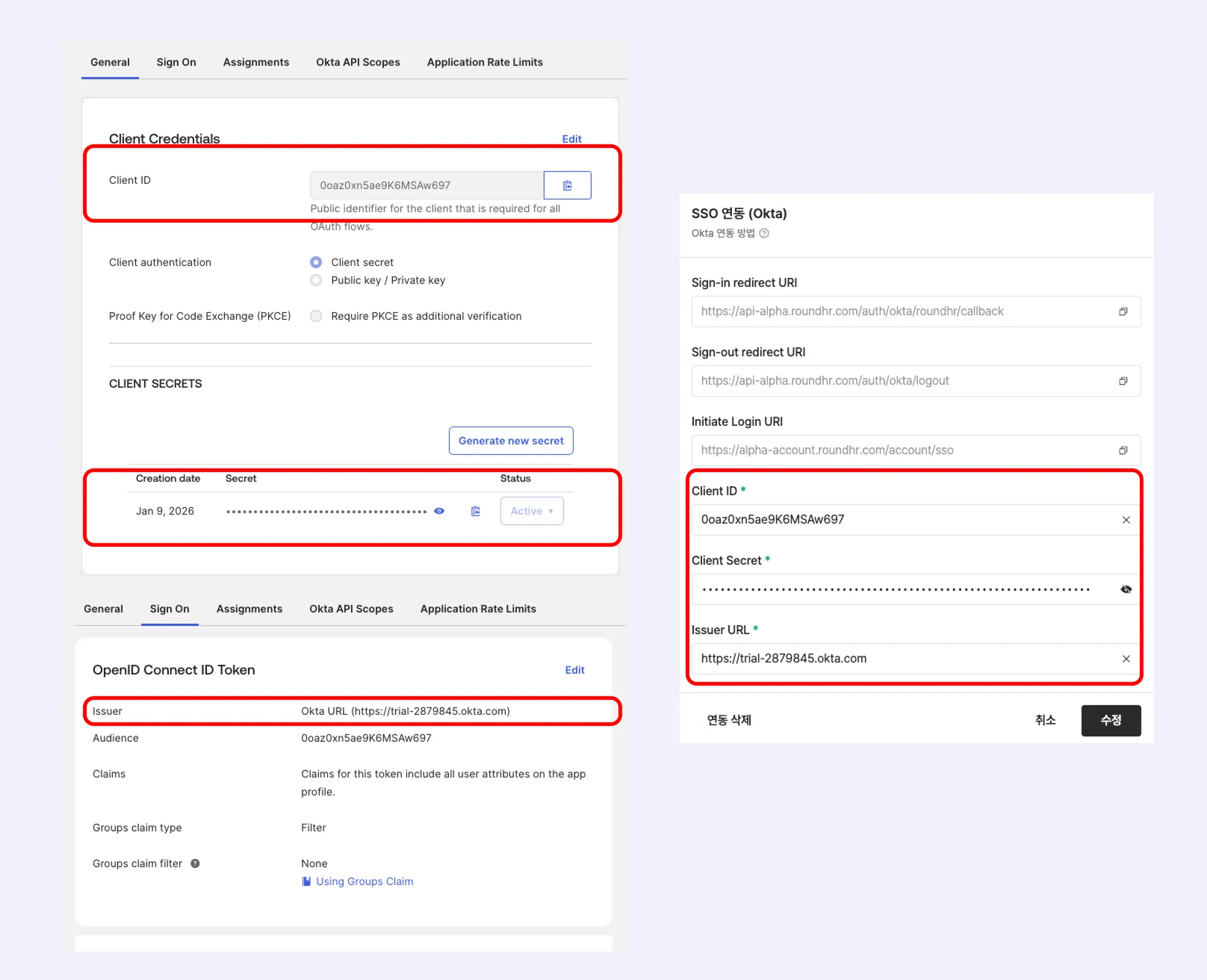The height and width of the screenshot is (980, 1207).
Task: Toggle Client Secret visibility in SSO form
Action: coord(1126,589)
